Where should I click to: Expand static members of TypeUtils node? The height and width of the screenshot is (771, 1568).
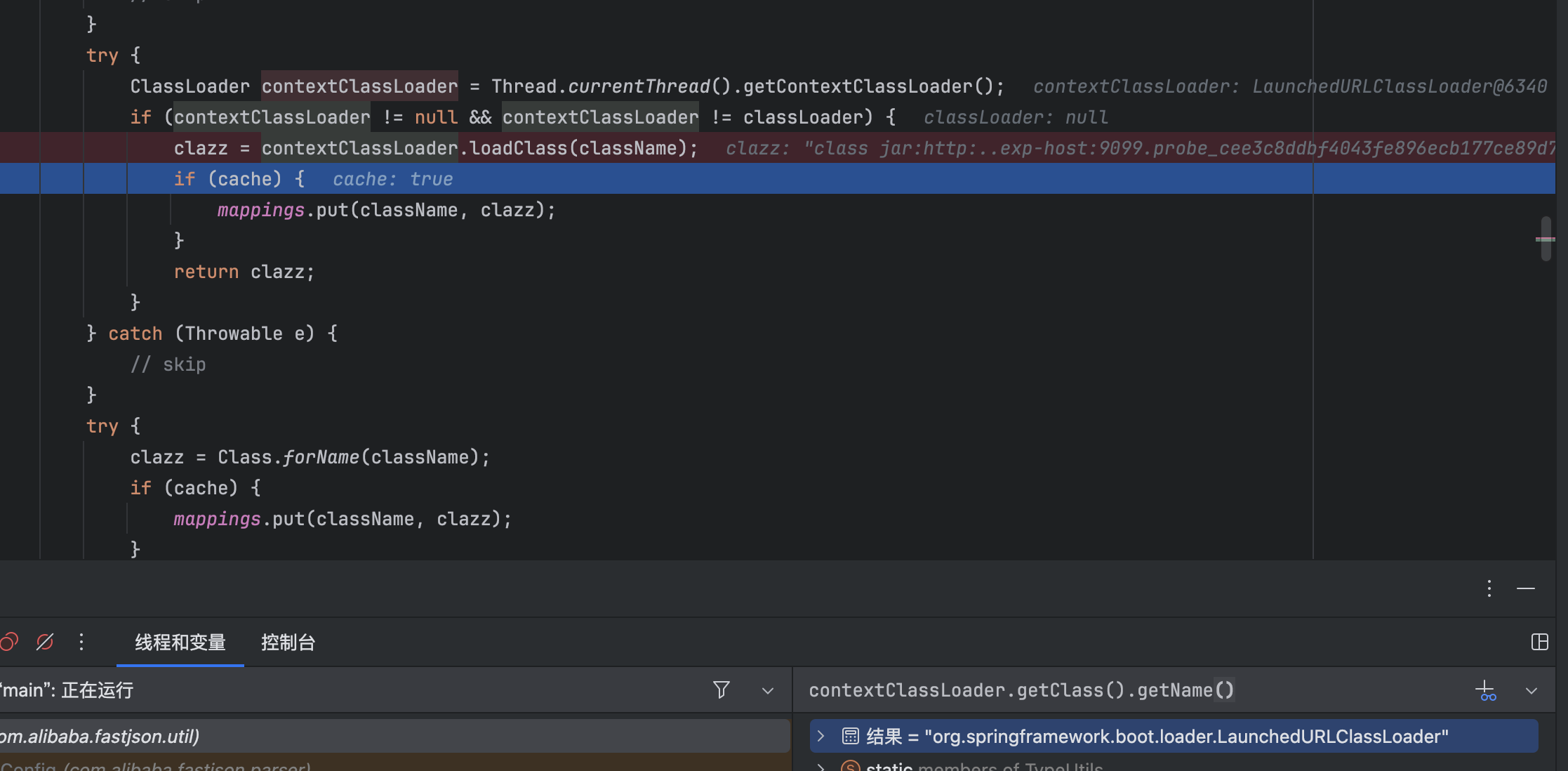coord(820,767)
